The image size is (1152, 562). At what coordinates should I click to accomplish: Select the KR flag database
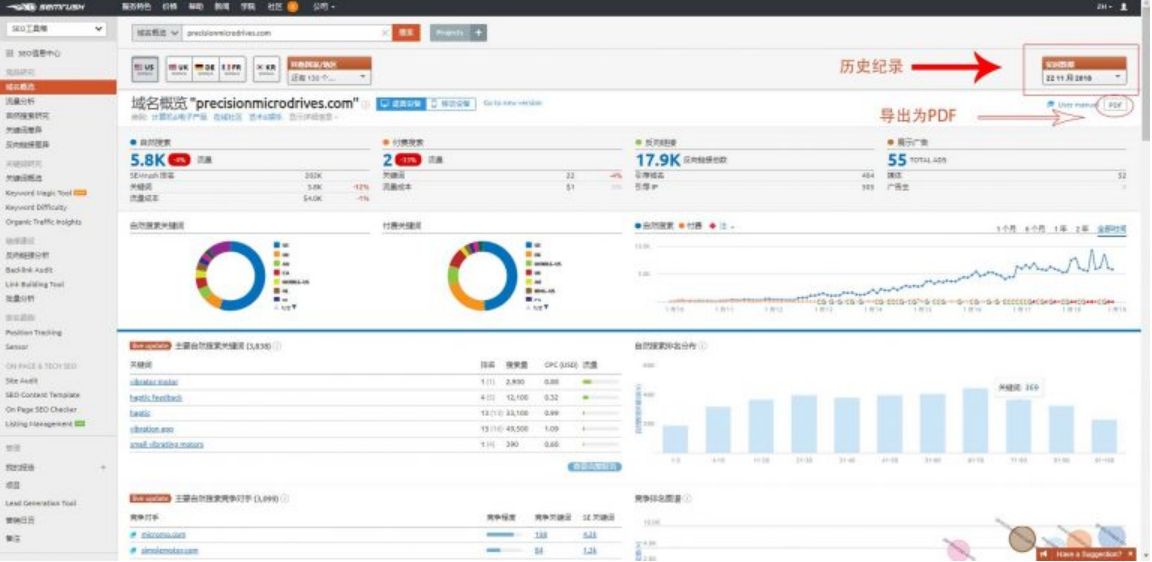click(x=266, y=67)
